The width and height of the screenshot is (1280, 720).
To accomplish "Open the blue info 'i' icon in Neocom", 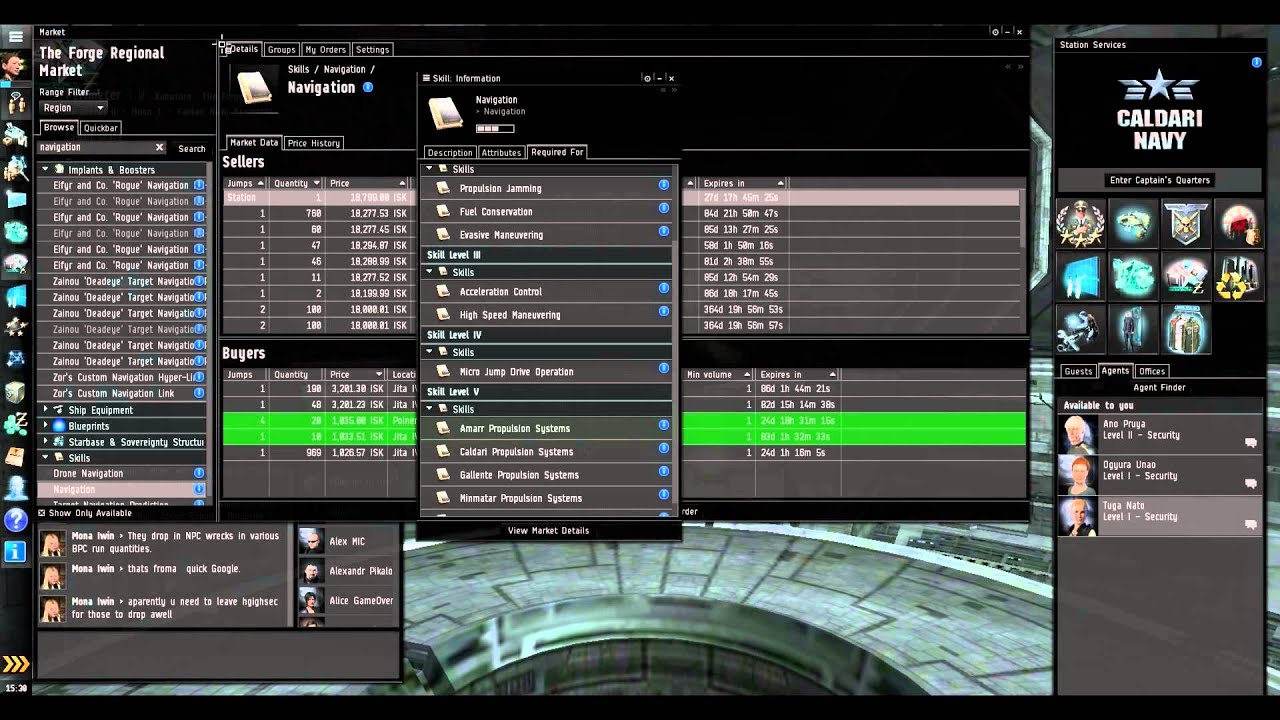I will click(15, 551).
